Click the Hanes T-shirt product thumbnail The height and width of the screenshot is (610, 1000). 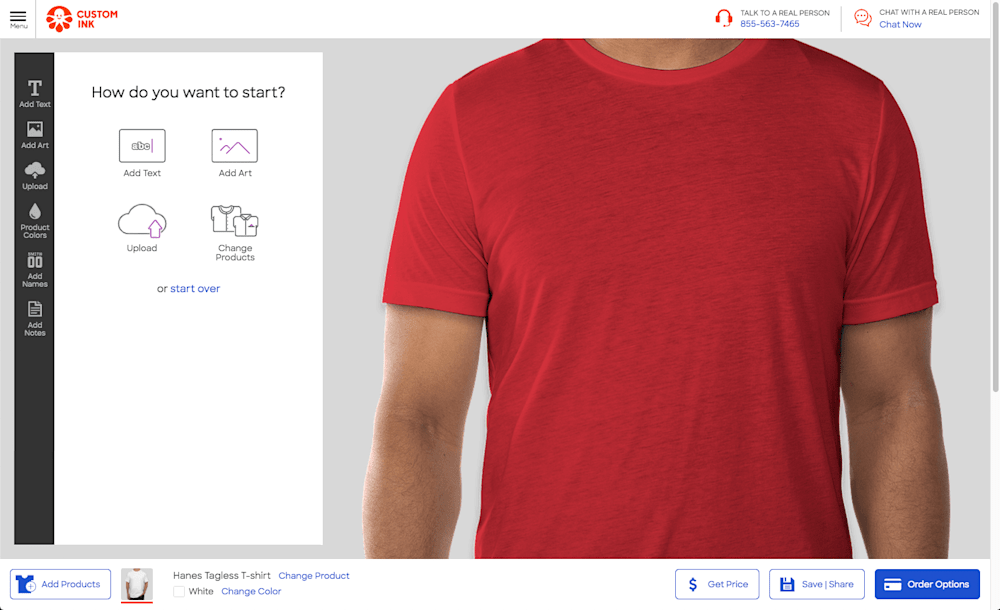point(137,584)
